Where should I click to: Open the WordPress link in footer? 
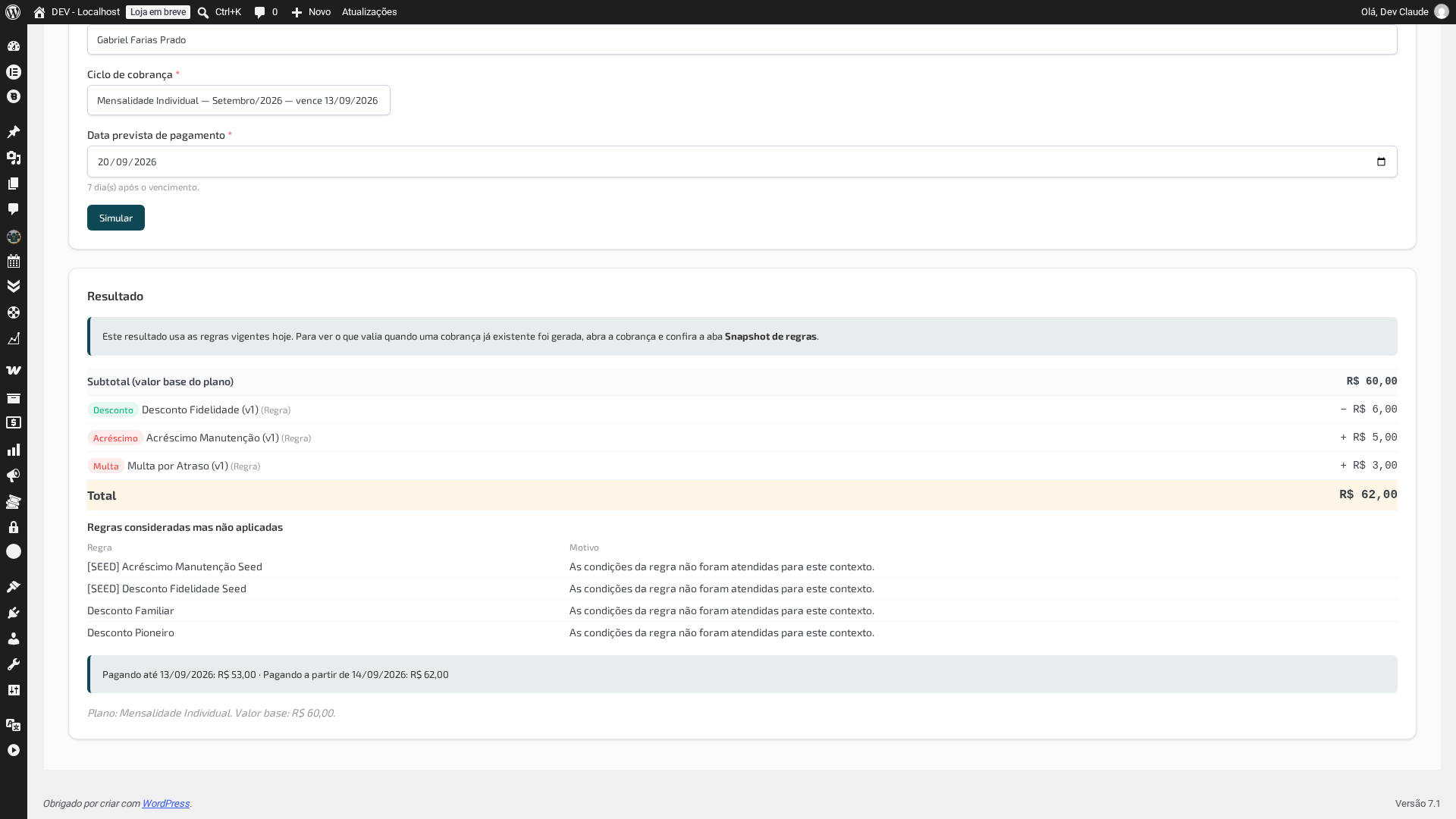[165, 804]
